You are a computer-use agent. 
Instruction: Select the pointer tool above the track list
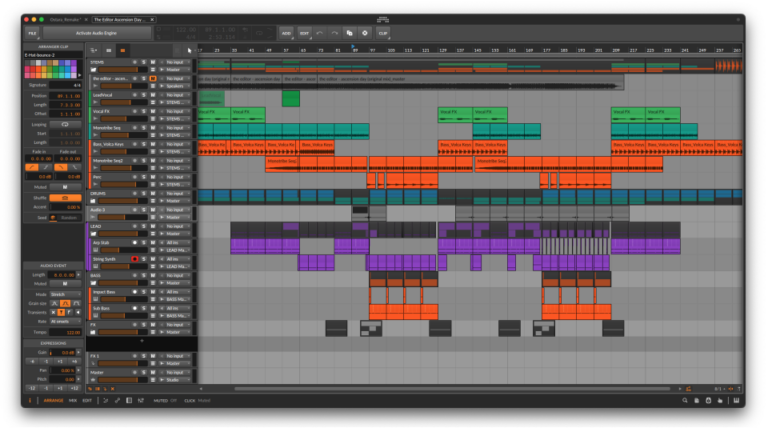[x=190, y=50]
